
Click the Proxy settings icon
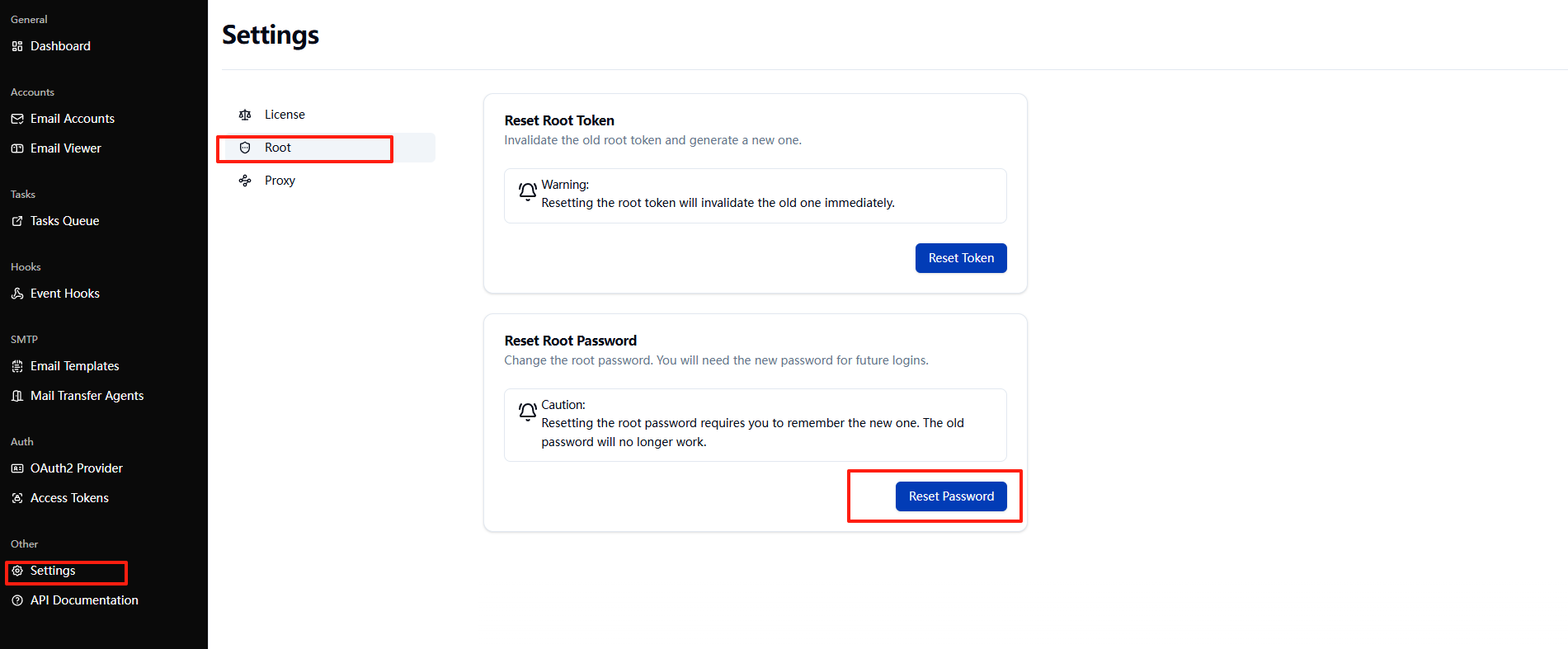tap(245, 181)
